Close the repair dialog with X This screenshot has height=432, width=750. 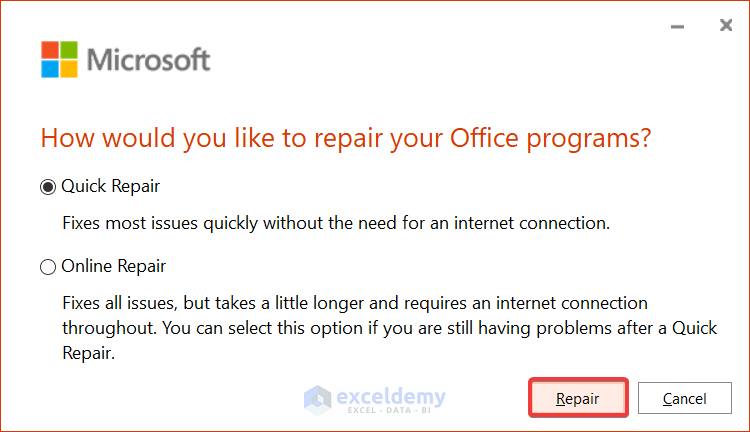(x=726, y=26)
